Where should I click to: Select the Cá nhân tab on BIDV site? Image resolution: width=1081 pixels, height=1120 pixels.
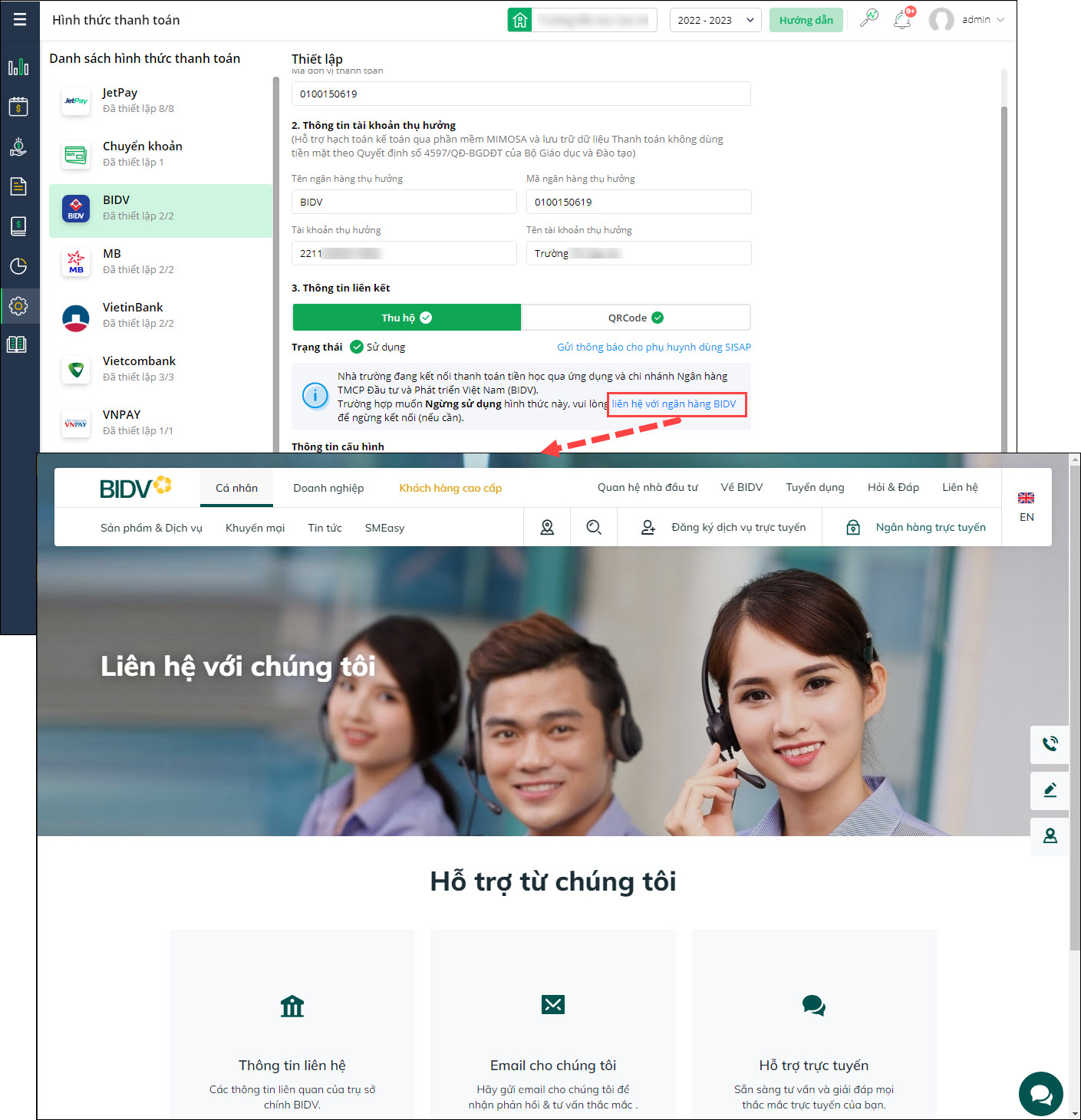click(236, 488)
